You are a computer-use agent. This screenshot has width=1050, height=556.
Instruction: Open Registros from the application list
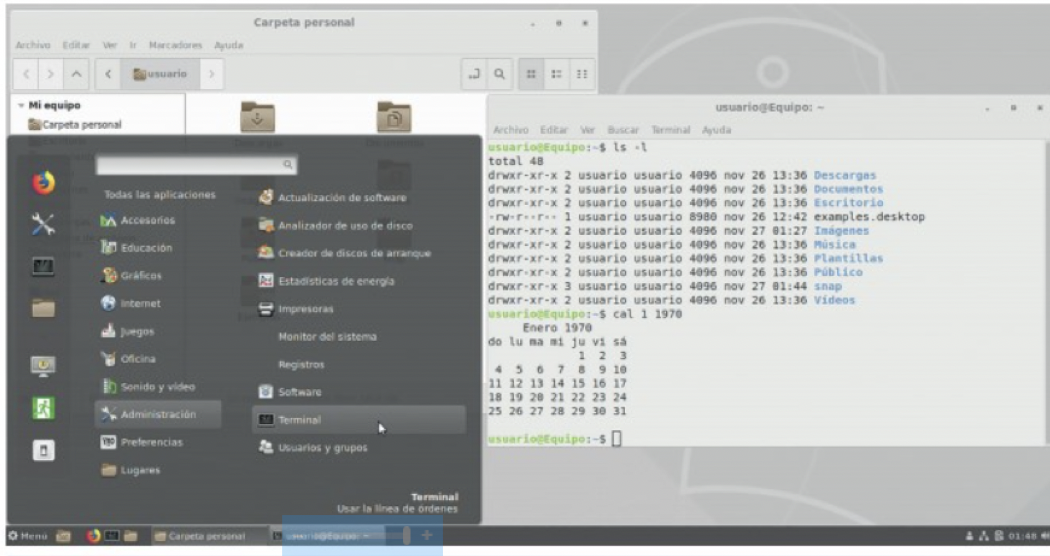301,364
